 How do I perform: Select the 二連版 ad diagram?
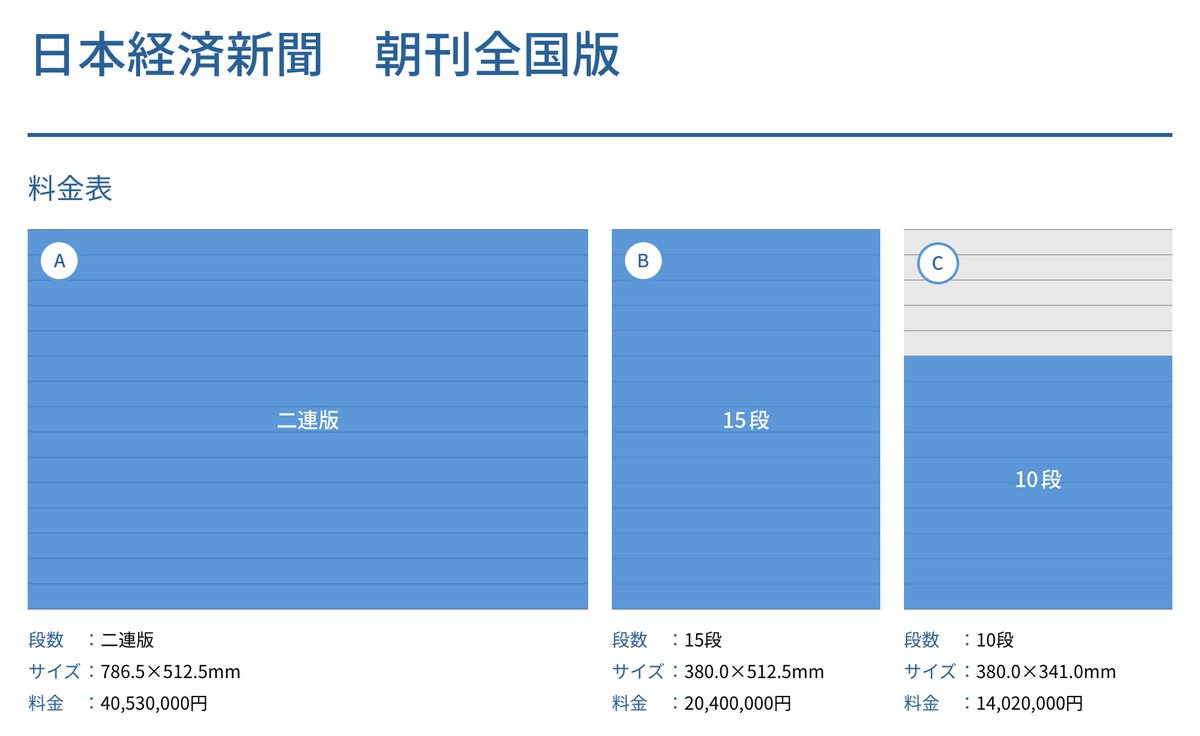pyautogui.click(x=307, y=419)
